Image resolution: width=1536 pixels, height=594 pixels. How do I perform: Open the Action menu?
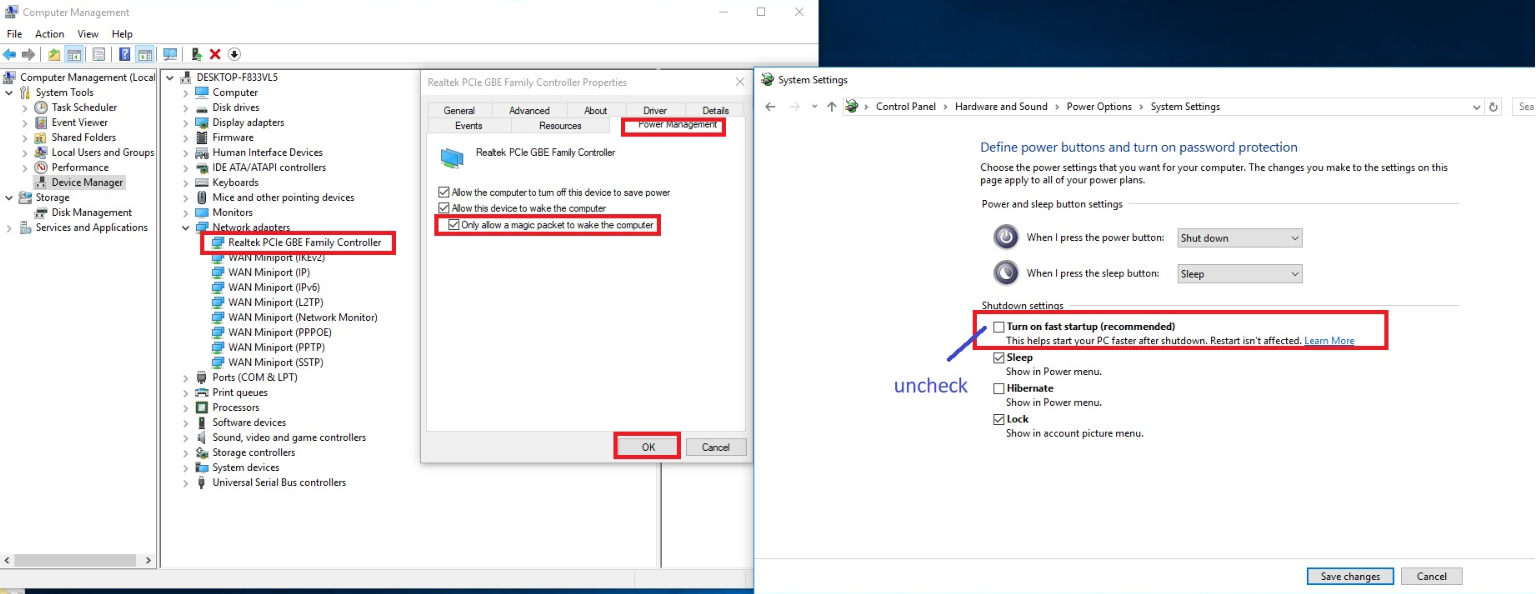coord(50,34)
